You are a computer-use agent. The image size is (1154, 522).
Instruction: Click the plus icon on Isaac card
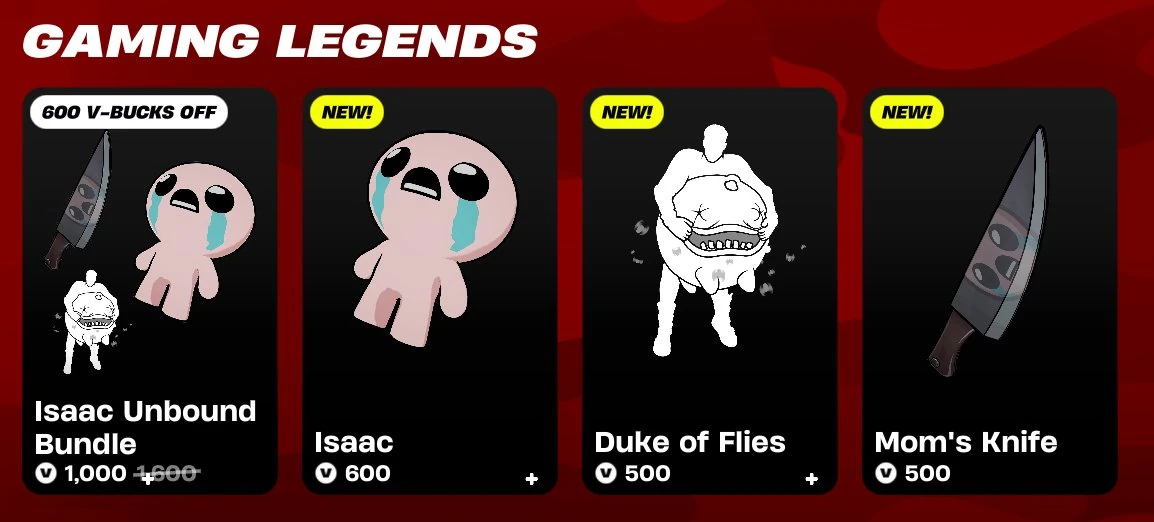pyautogui.click(x=531, y=479)
